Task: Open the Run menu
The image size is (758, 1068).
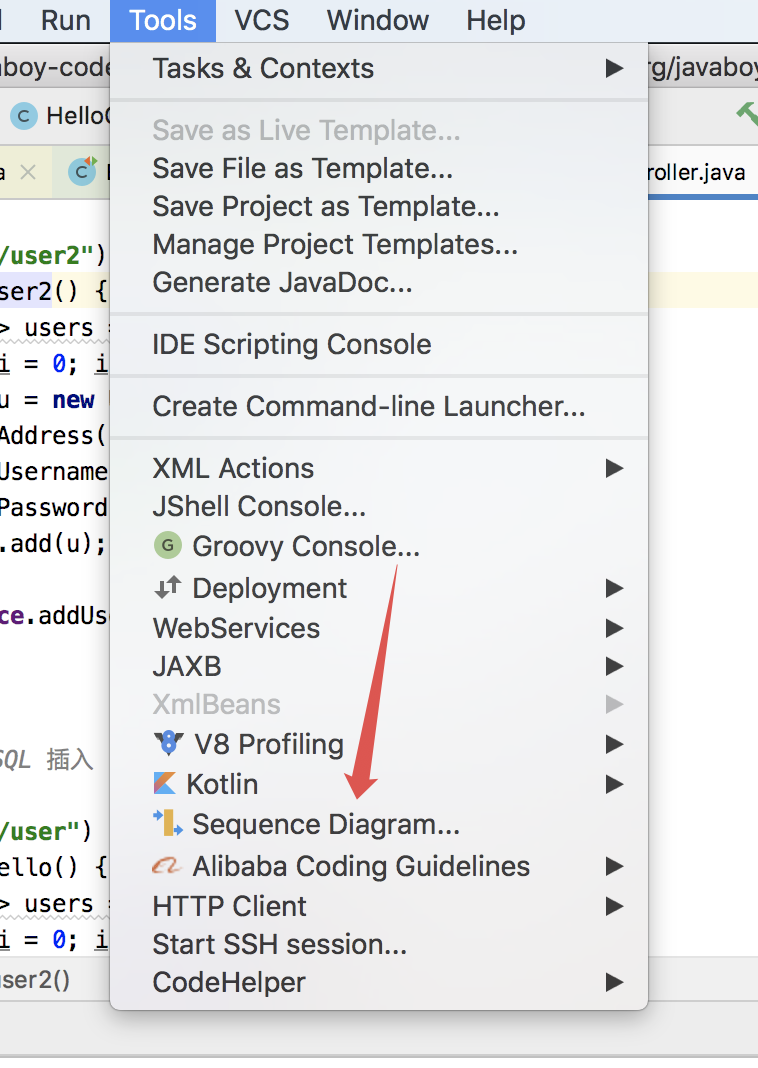Action: point(65,20)
